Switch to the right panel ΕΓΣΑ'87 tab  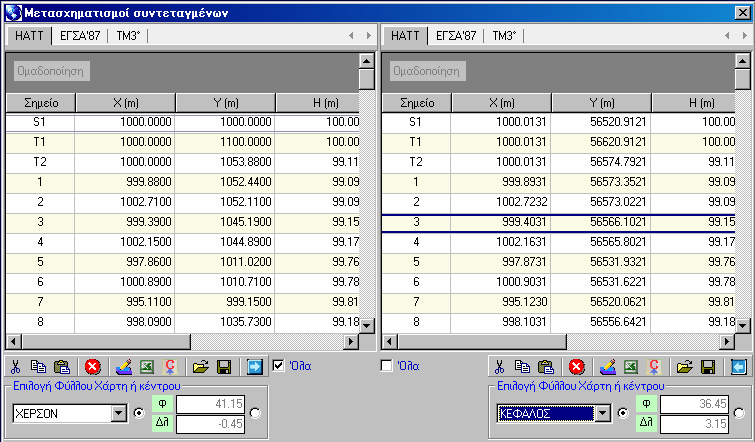click(456, 36)
